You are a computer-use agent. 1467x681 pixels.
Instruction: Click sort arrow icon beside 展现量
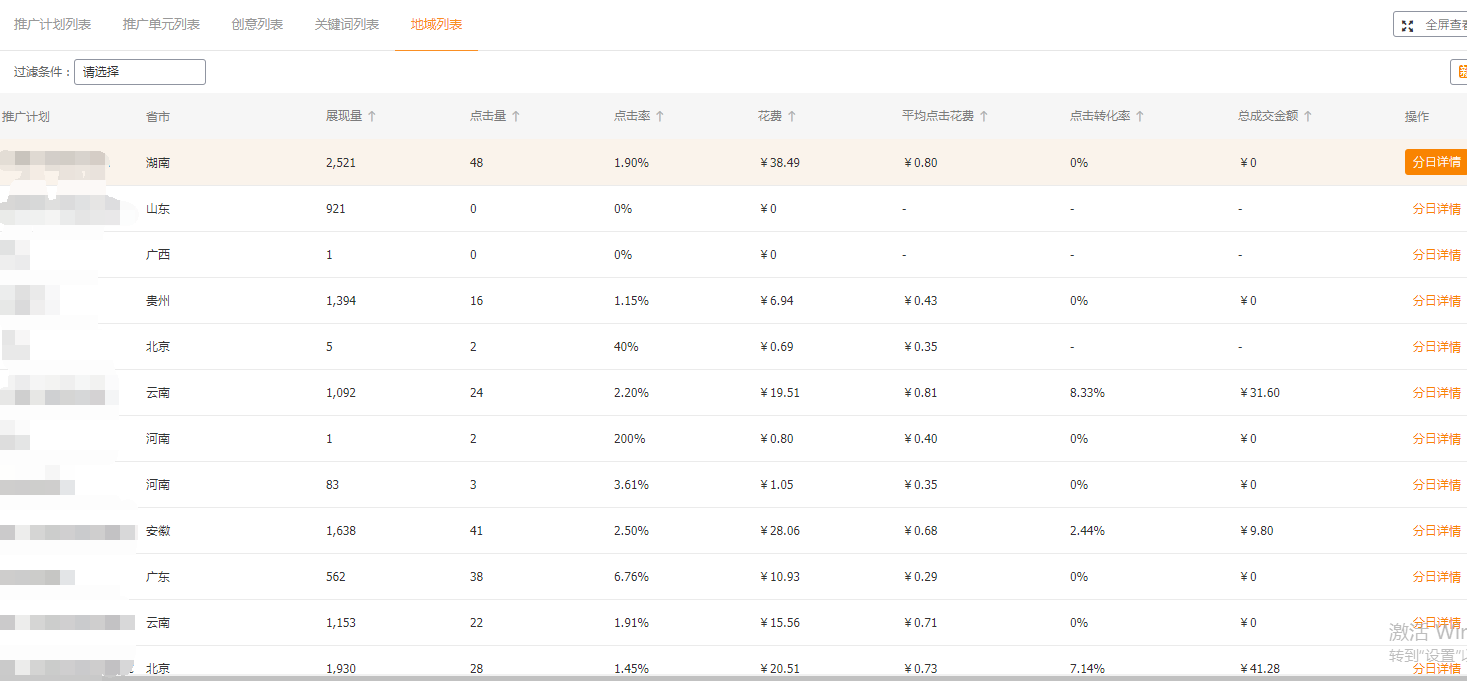point(372,116)
